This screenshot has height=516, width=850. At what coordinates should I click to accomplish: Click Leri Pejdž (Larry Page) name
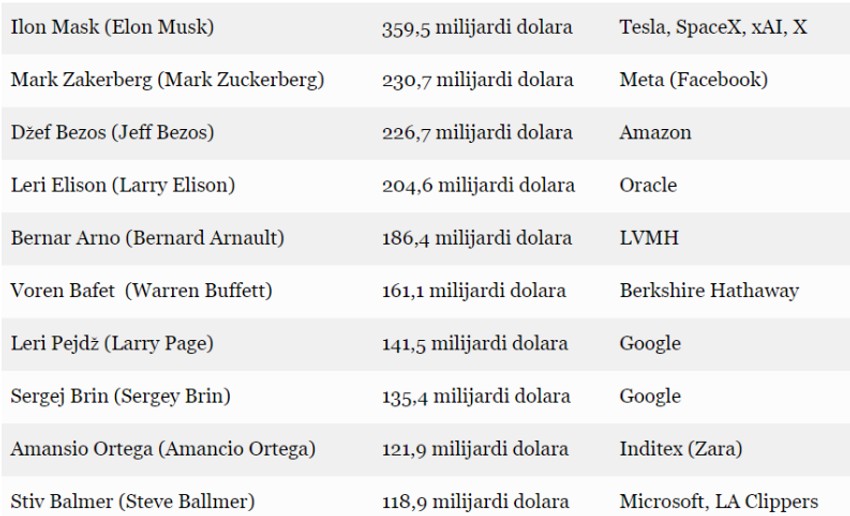[111, 343]
